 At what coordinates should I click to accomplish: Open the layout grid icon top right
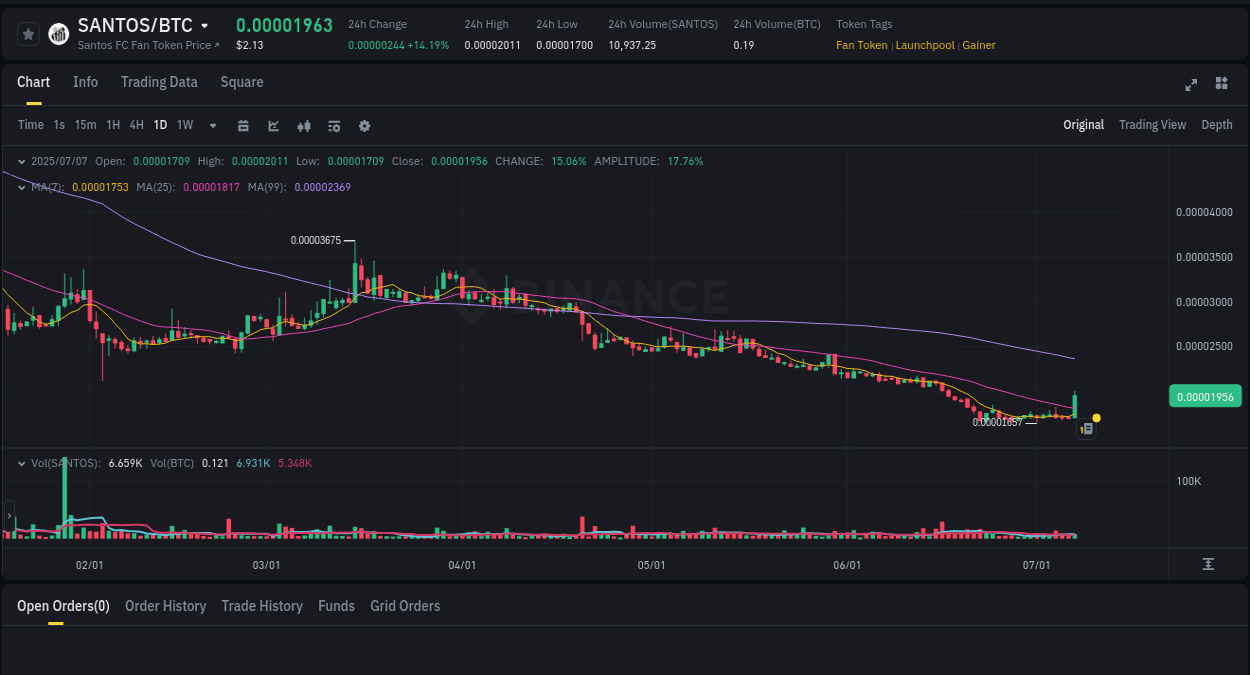(1221, 84)
